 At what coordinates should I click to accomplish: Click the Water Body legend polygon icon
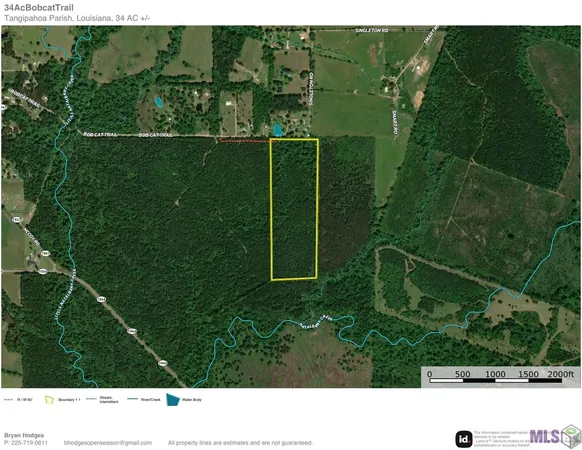pos(173,400)
